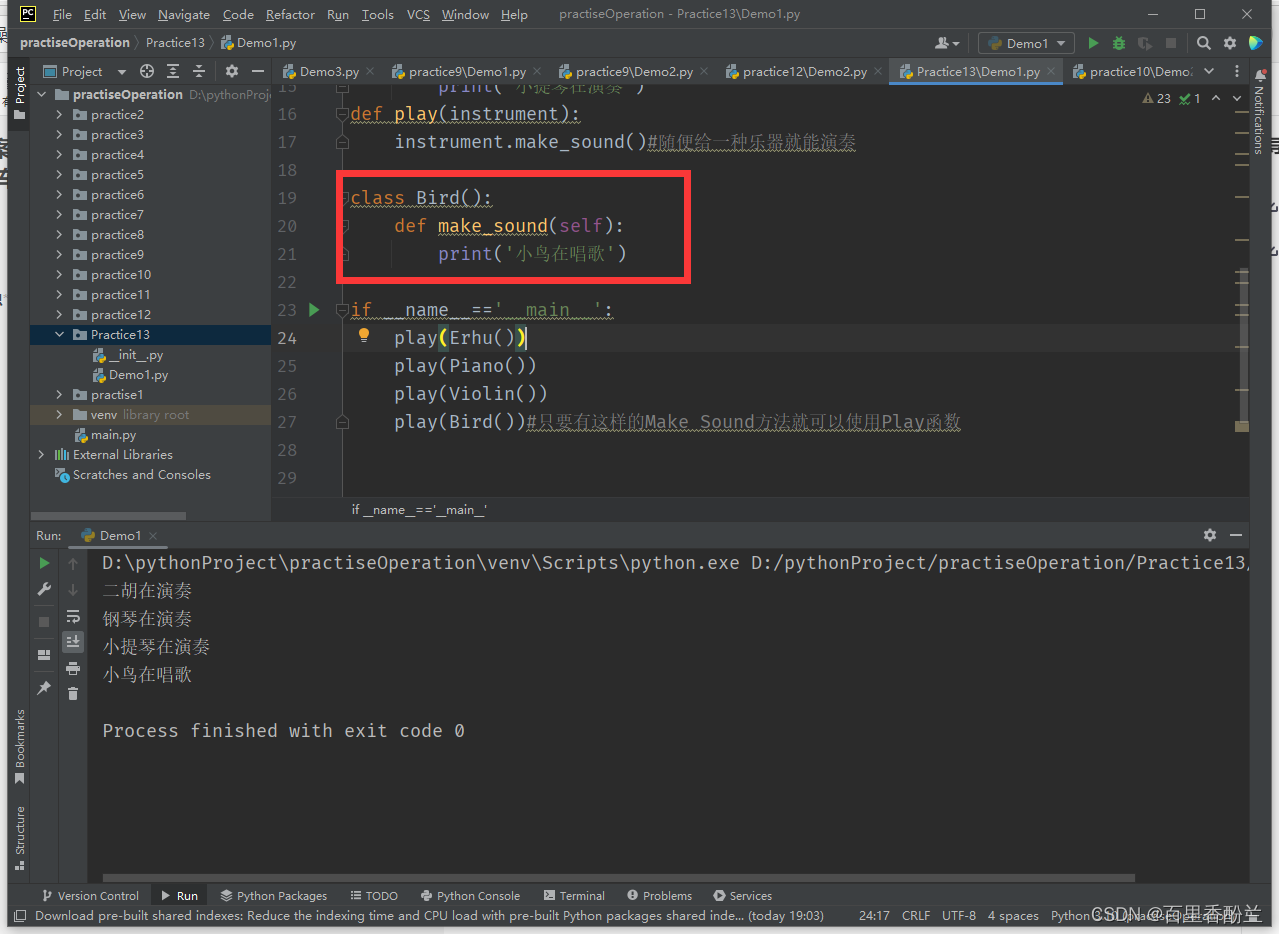Viewport: 1279px width, 934px height.
Task: Click CRLF line separator in status bar
Action: [x=916, y=916]
